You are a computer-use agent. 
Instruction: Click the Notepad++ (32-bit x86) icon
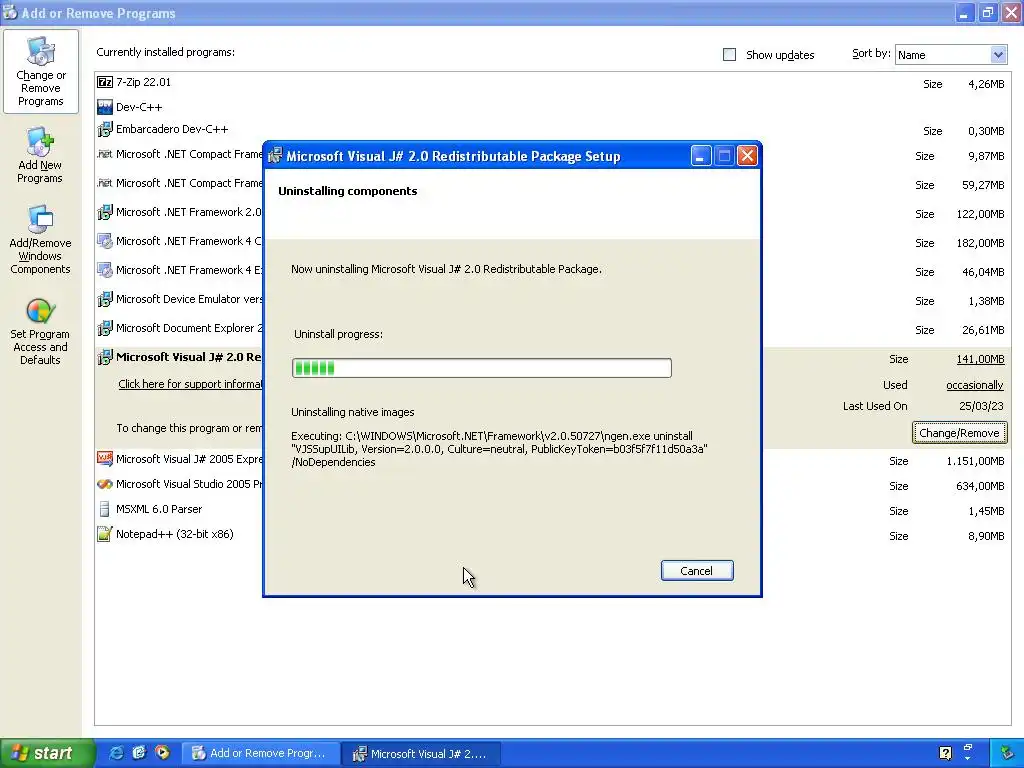click(x=104, y=534)
